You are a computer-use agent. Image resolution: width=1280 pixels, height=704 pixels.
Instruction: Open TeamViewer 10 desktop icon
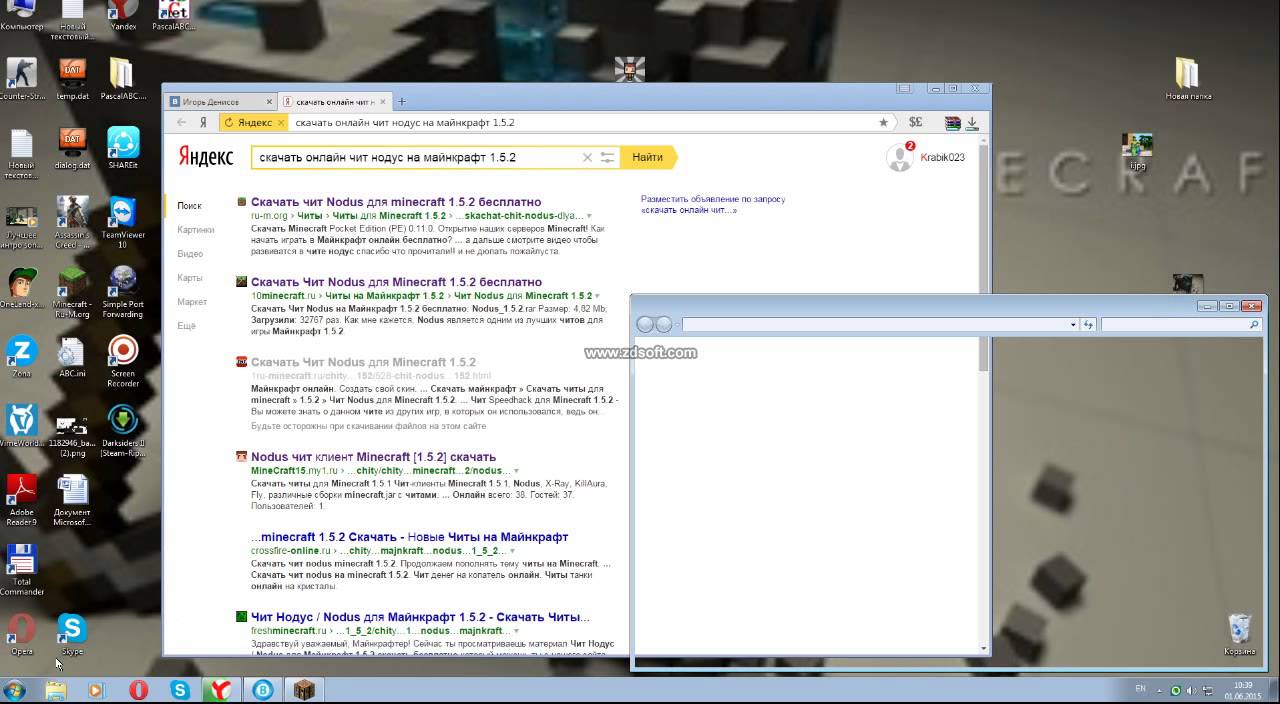tap(123, 222)
